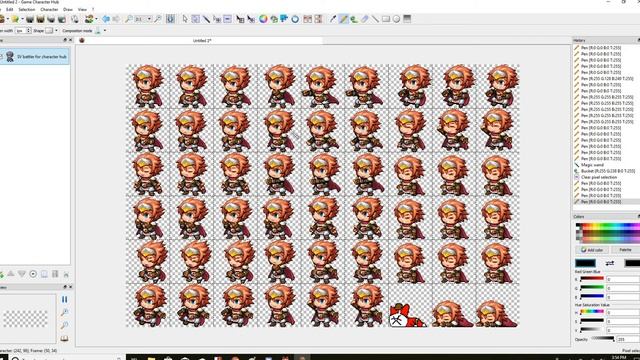The width and height of the screenshot is (640, 360).
Task: Adjust the Opacity slider
Action: 602,339
